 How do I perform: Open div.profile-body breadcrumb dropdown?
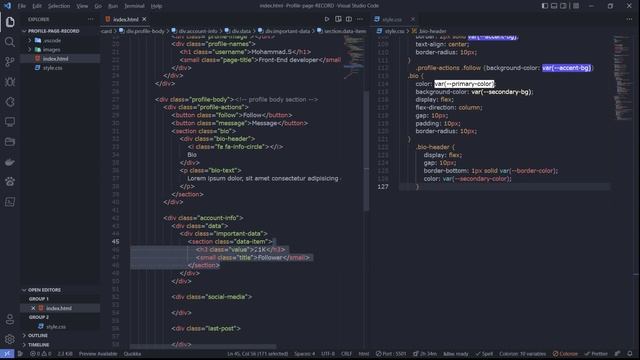point(142,31)
